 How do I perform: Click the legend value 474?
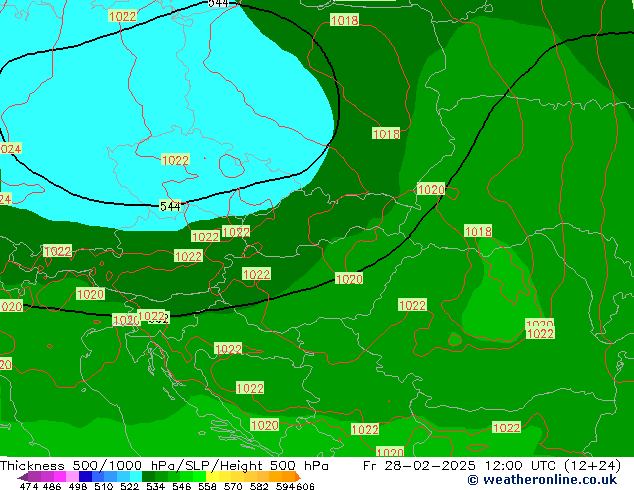[29, 486]
